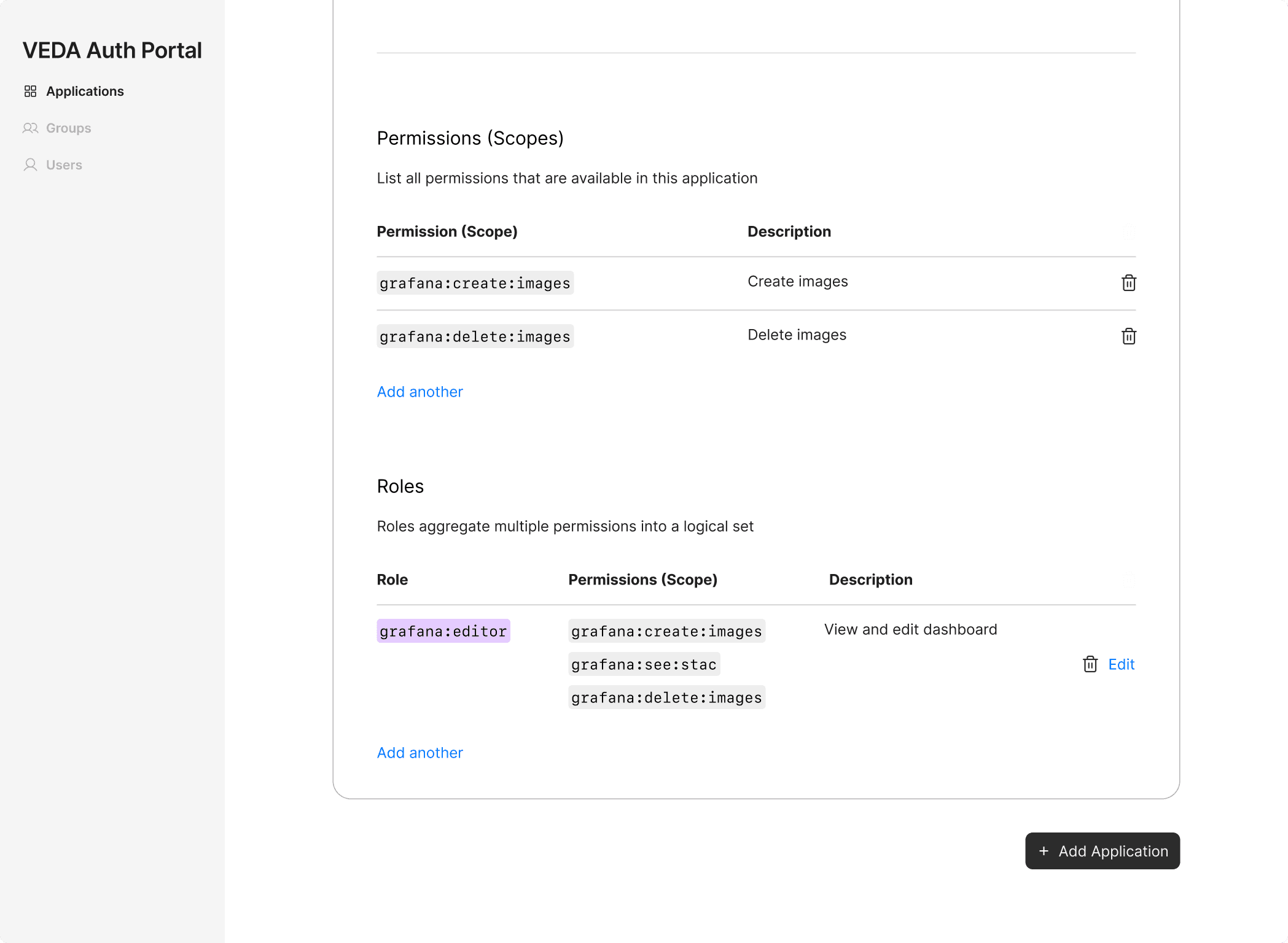Add another role
The image size is (1288, 943).
pos(420,753)
